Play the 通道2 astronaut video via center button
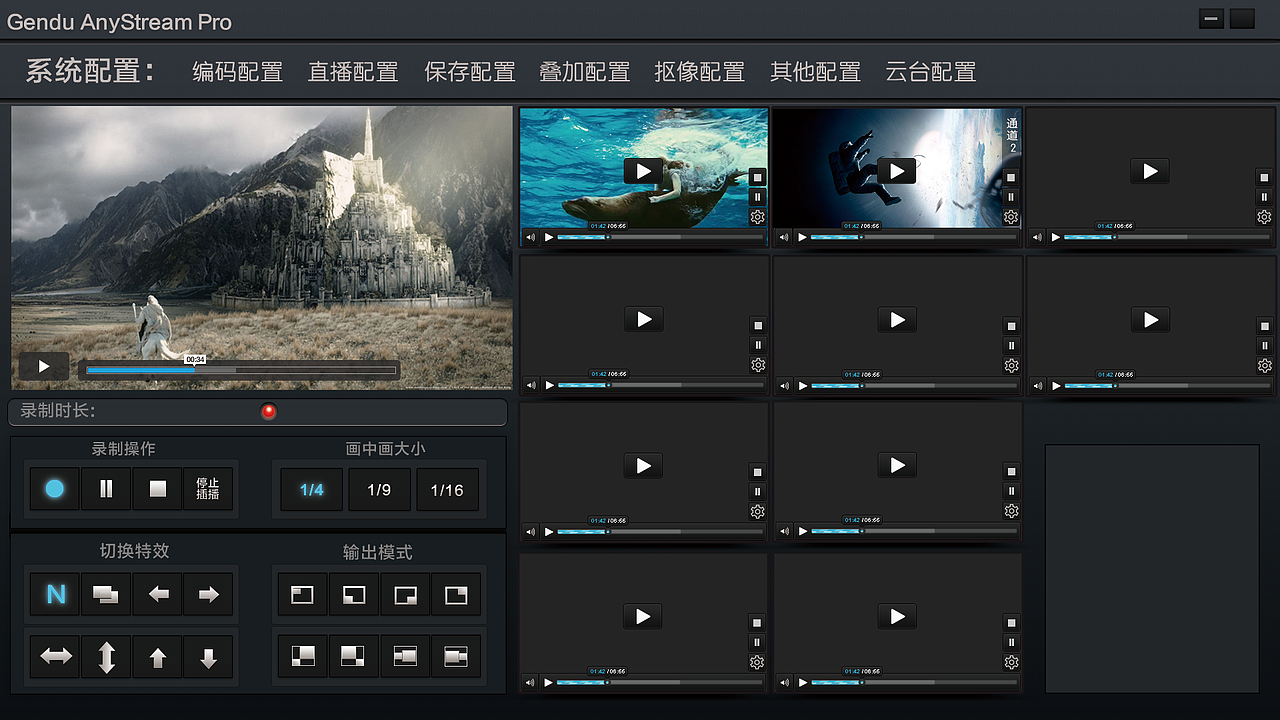 click(897, 171)
